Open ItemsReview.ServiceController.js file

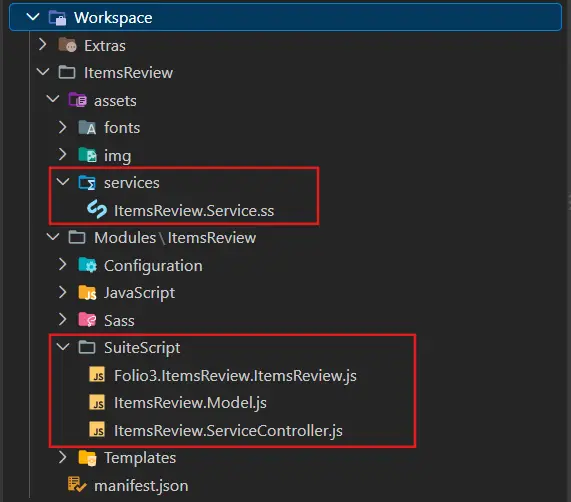pos(228,431)
